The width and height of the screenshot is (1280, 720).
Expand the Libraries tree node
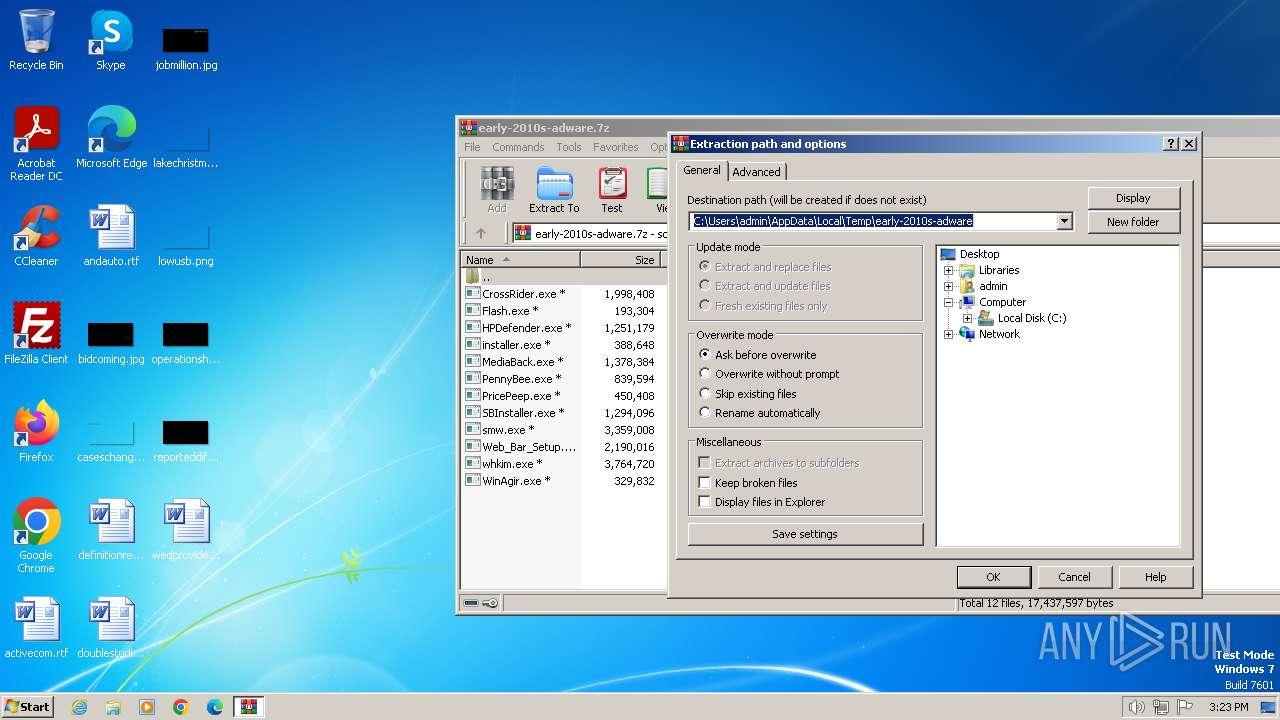tap(948, 270)
